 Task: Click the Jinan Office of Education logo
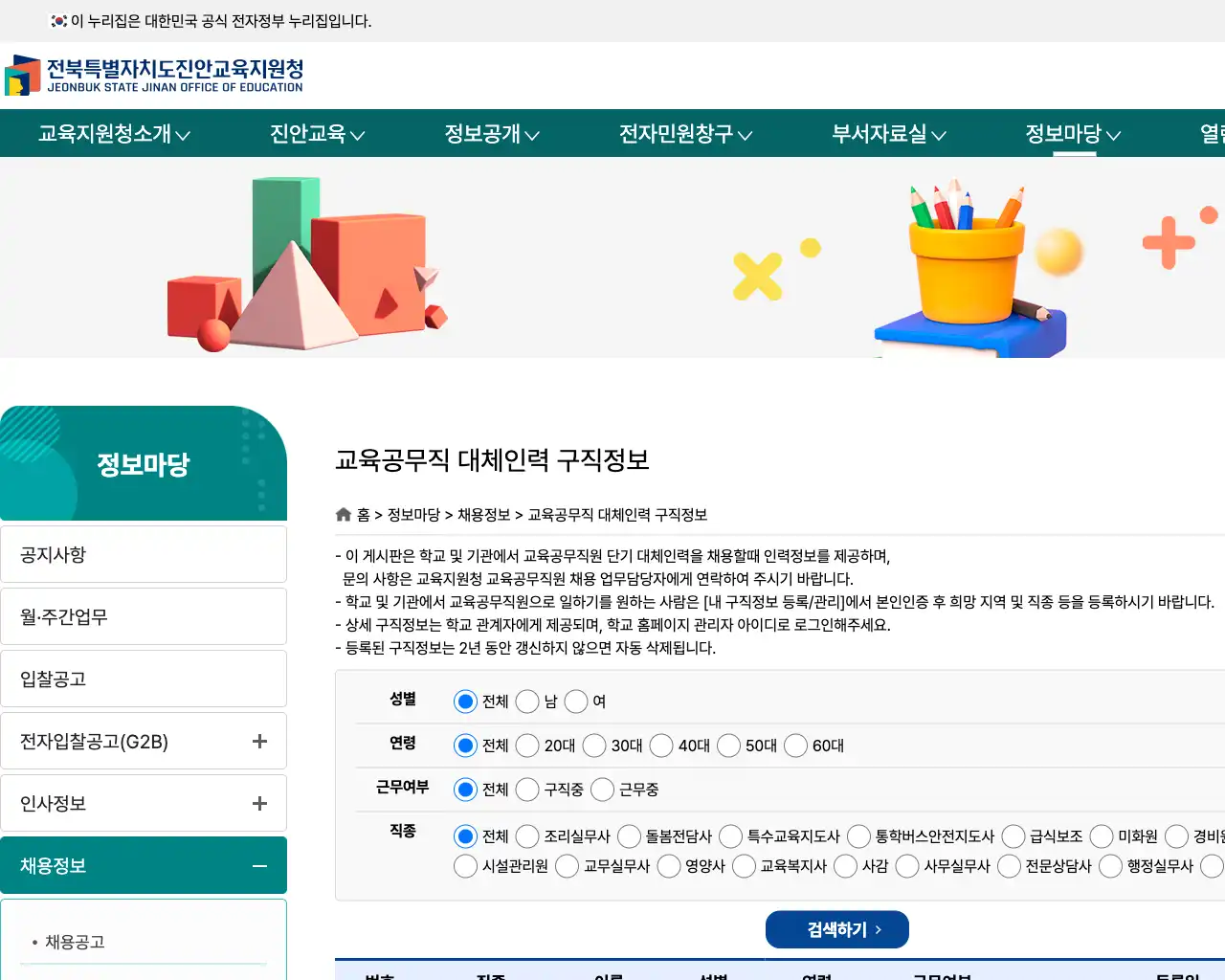click(x=156, y=76)
